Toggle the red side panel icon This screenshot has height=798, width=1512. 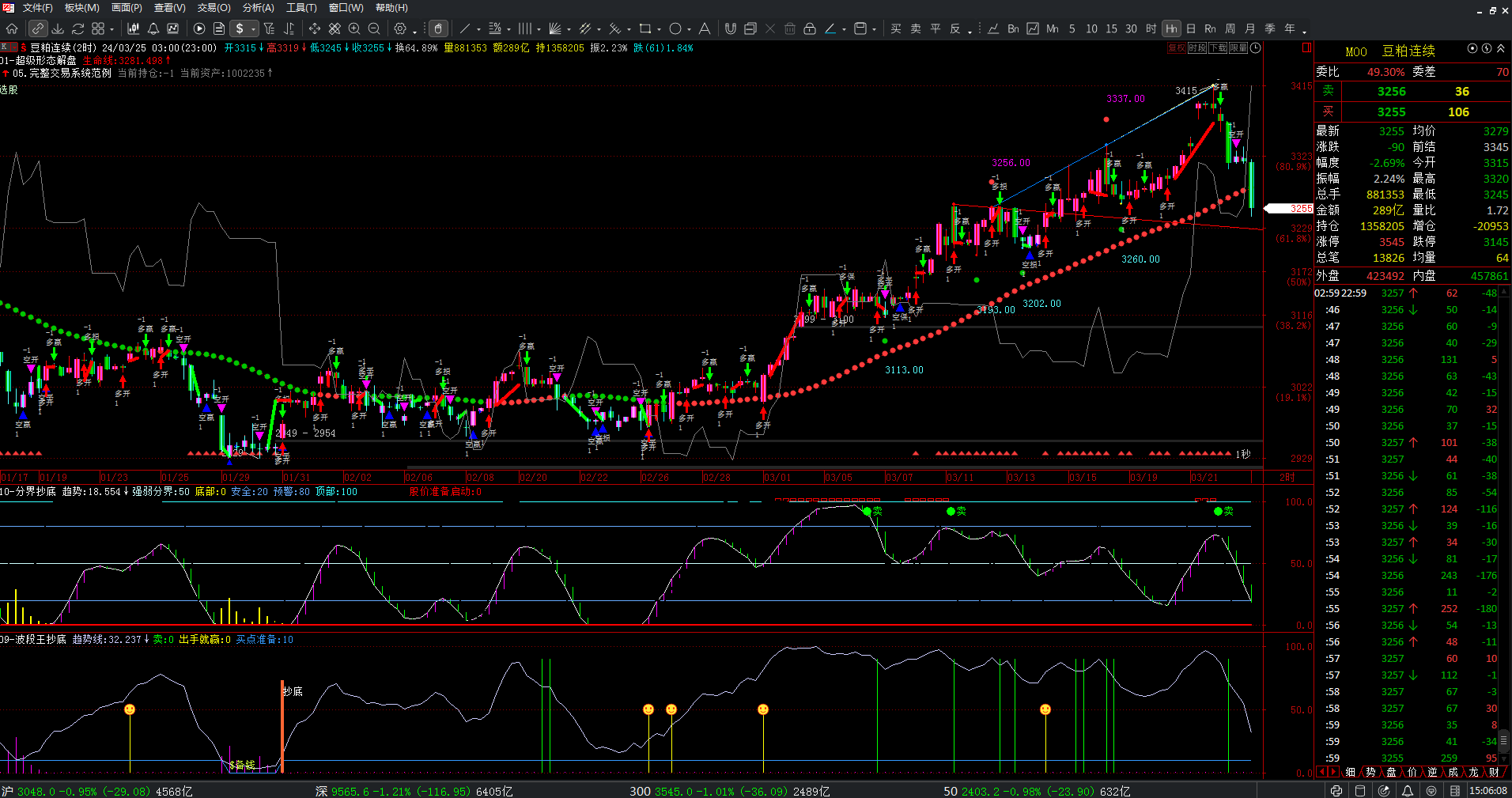pyautogui.click(x=1306, y=48)
